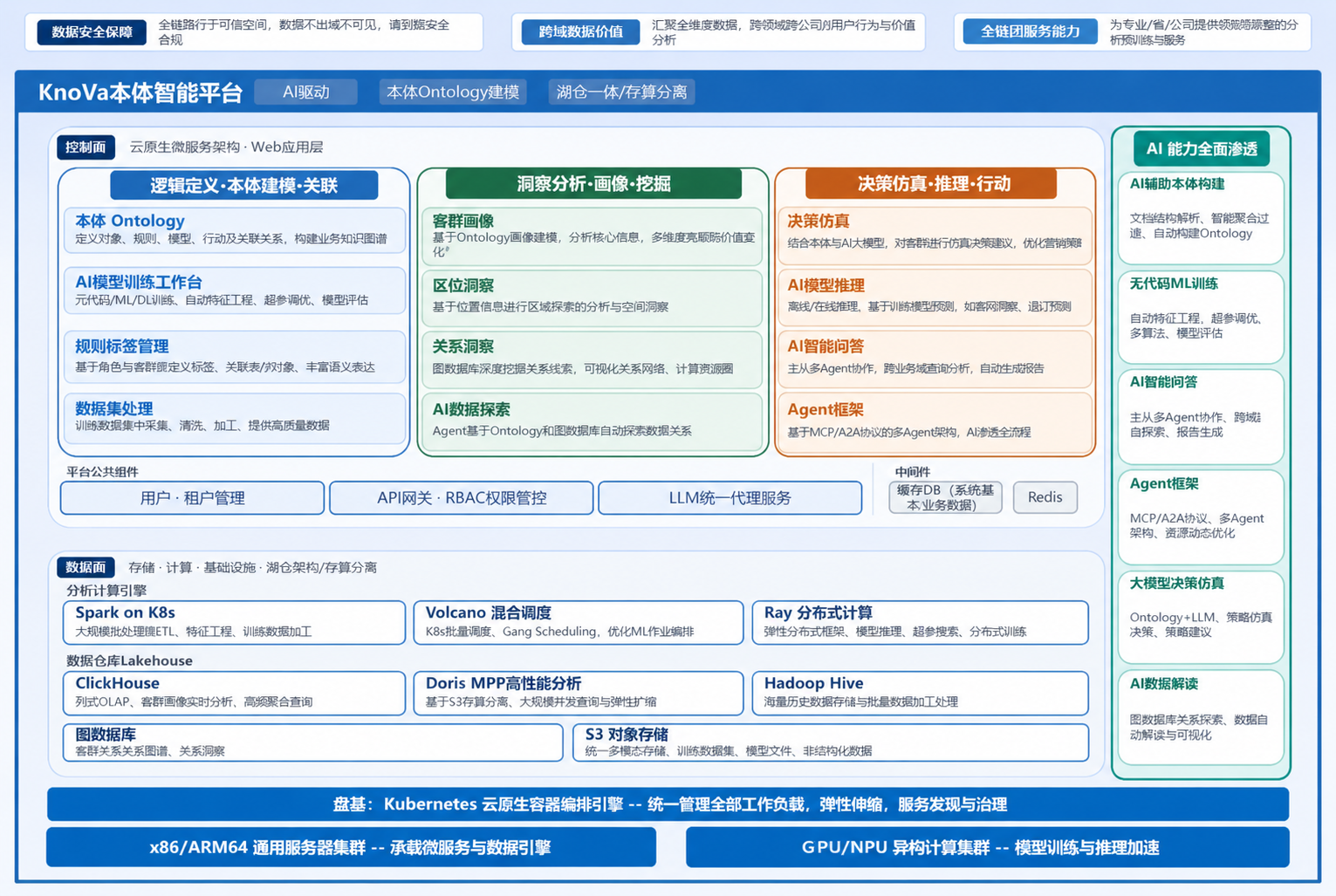Screen dimensions: 1336x896
Task: Click the 控制面 label badge
Action: [86, 147]
